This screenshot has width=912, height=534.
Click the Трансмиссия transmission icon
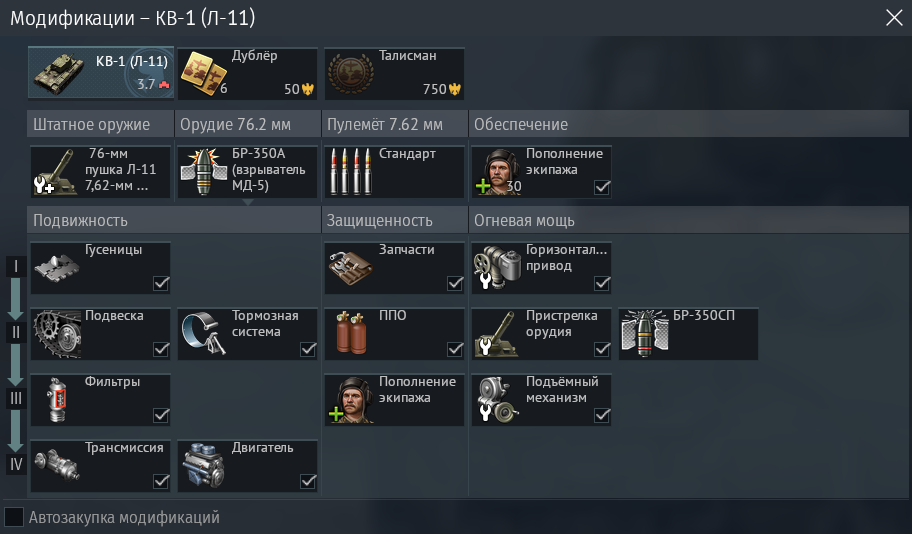56,464
